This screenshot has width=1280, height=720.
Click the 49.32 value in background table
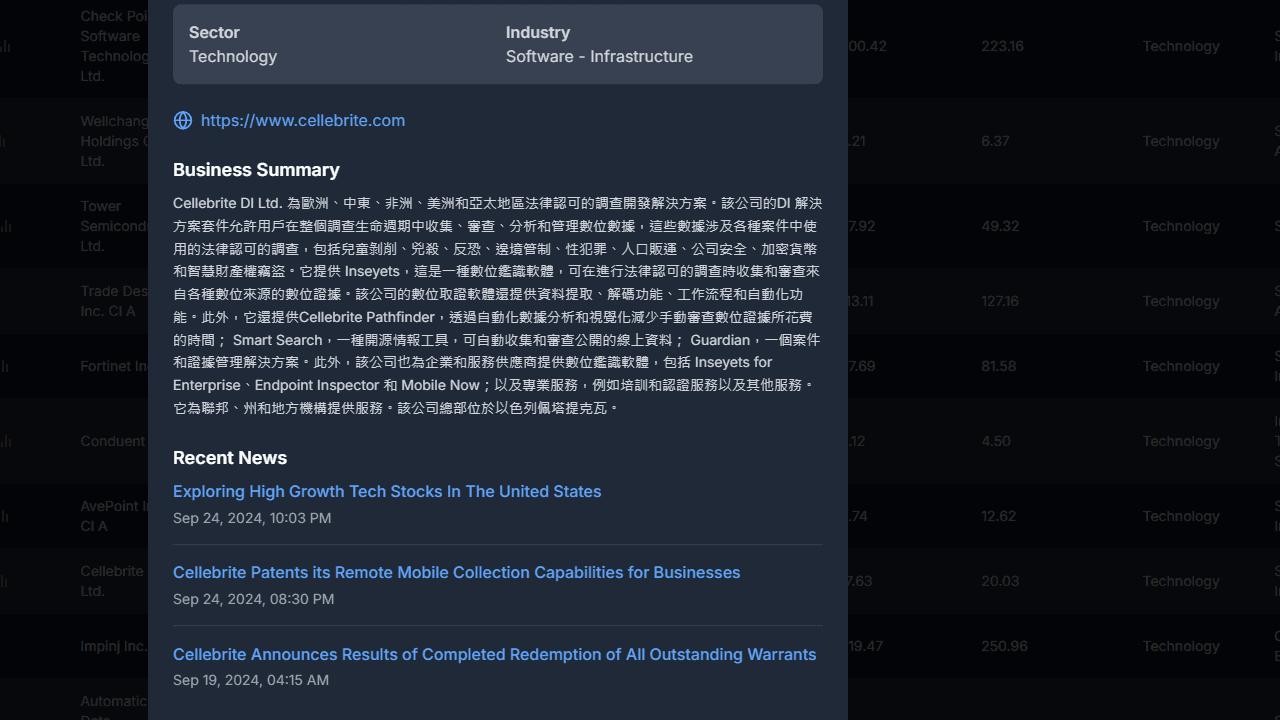click(1000, 226)
